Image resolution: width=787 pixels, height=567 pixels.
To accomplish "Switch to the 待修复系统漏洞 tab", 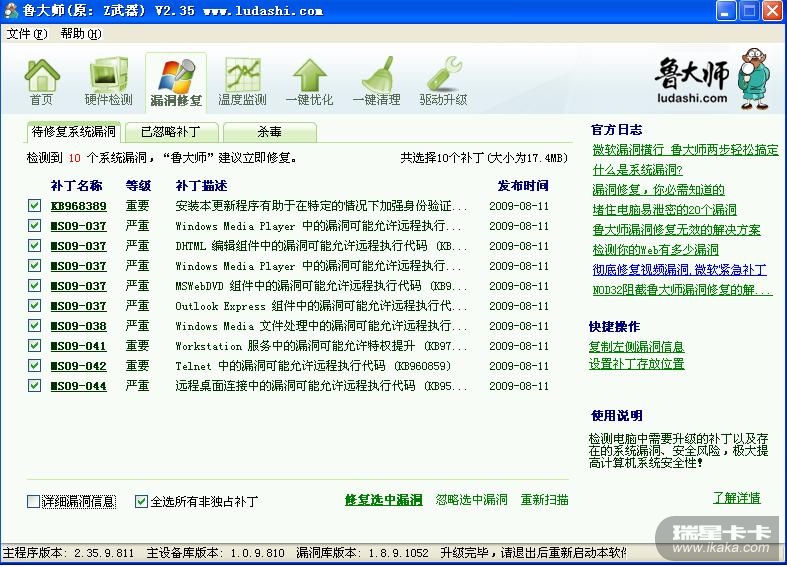I will pos(73,132).
